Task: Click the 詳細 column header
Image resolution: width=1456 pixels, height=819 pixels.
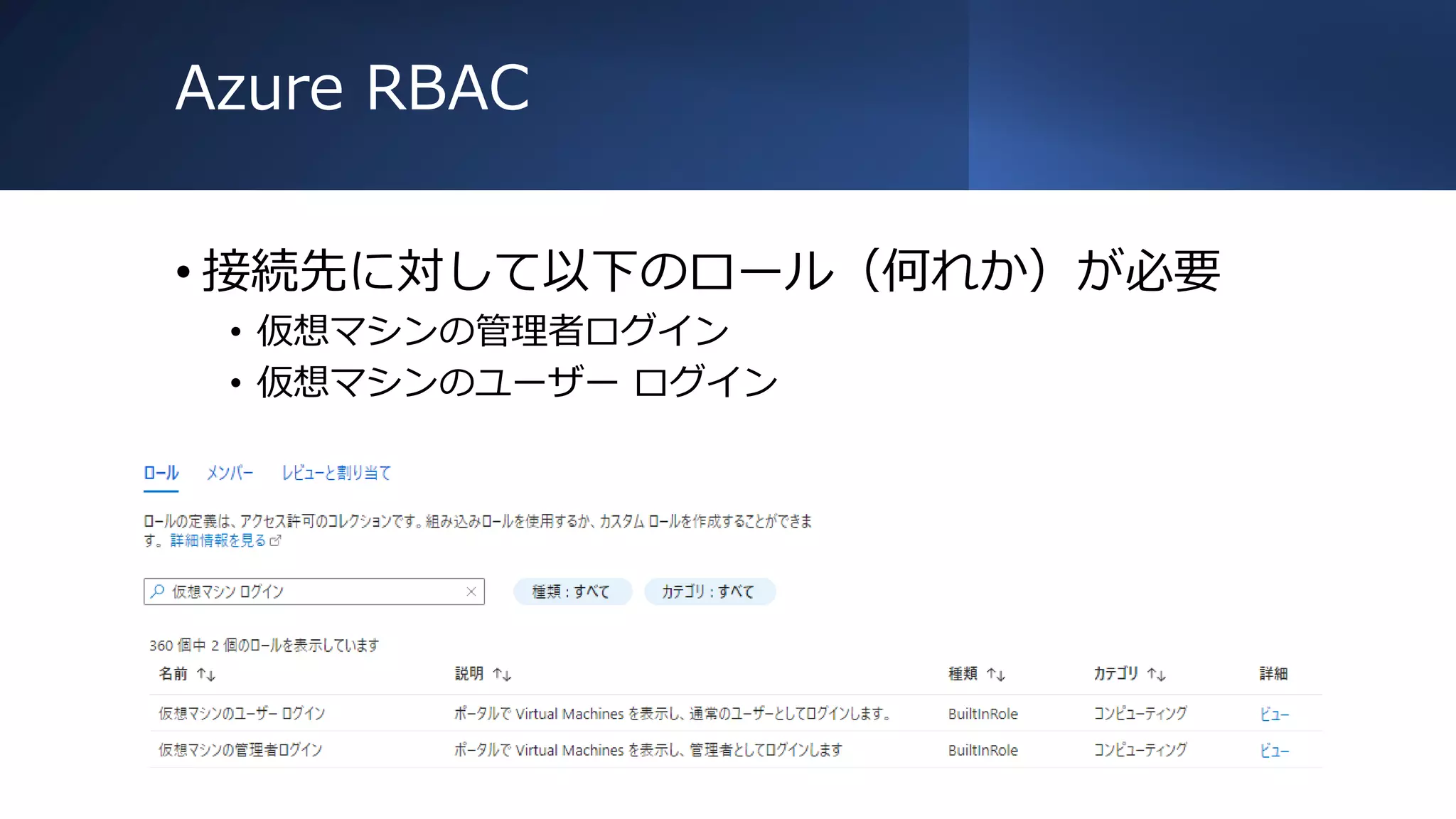Action: pyautogui.click(x=1273, y=673)
